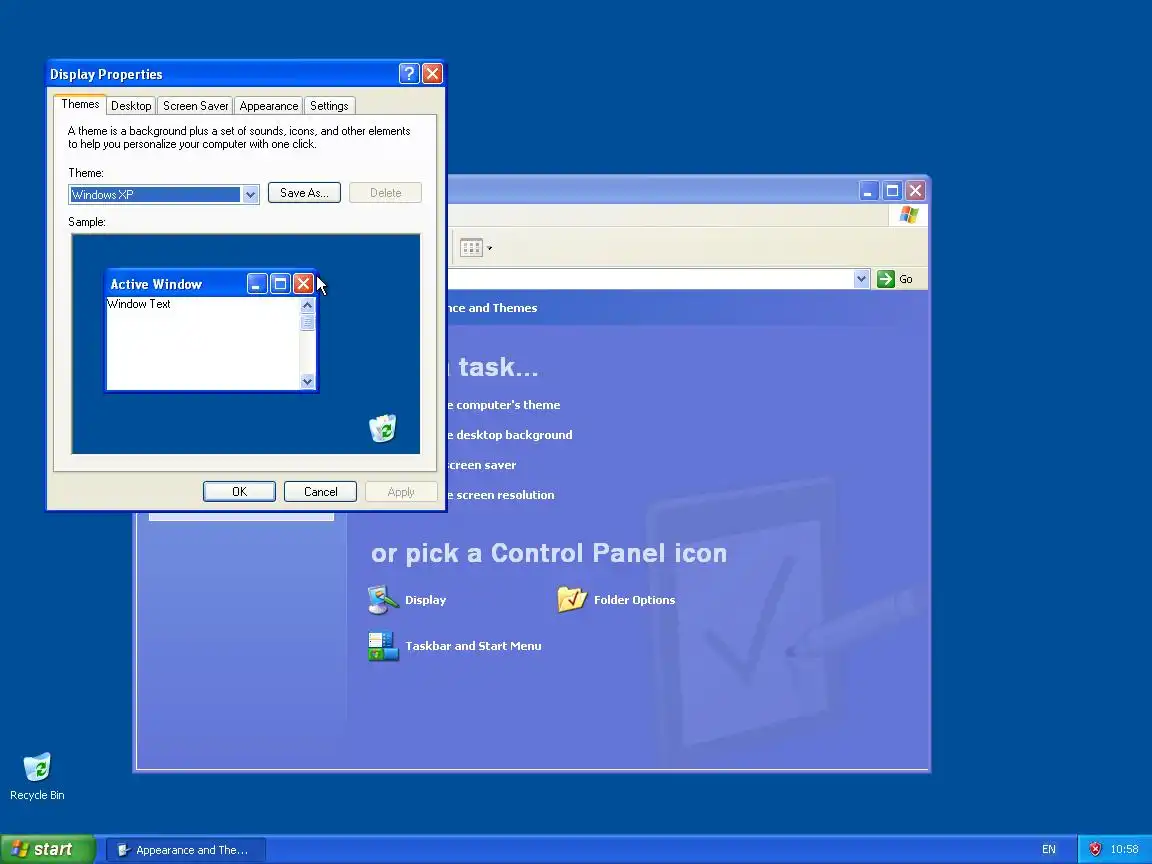Switch to the Screen Saver tab

195,106
